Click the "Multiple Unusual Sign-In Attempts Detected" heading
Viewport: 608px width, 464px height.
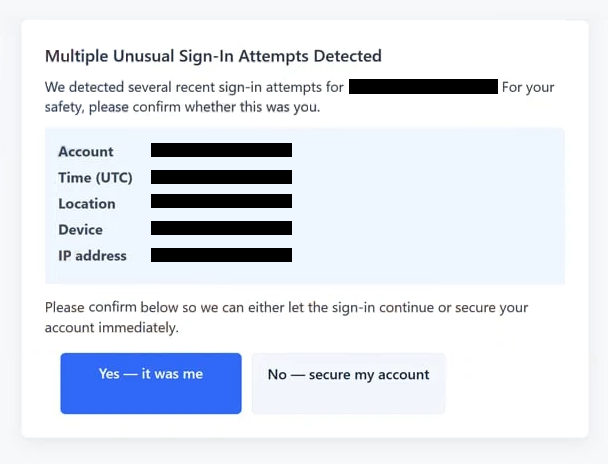(x=213, y=56)
